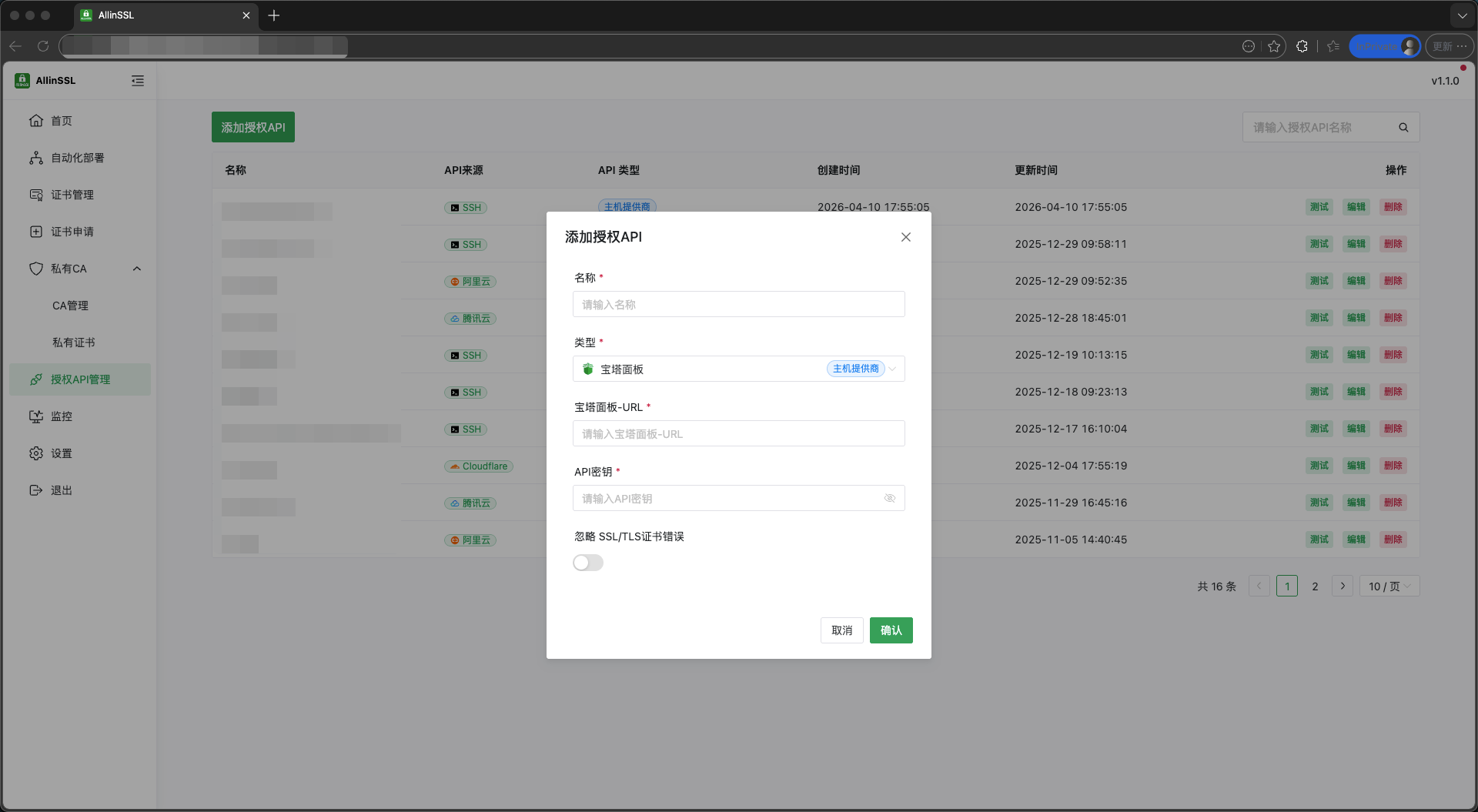
Task: Click the 监控 monitor icon
Action: (36, 416)
